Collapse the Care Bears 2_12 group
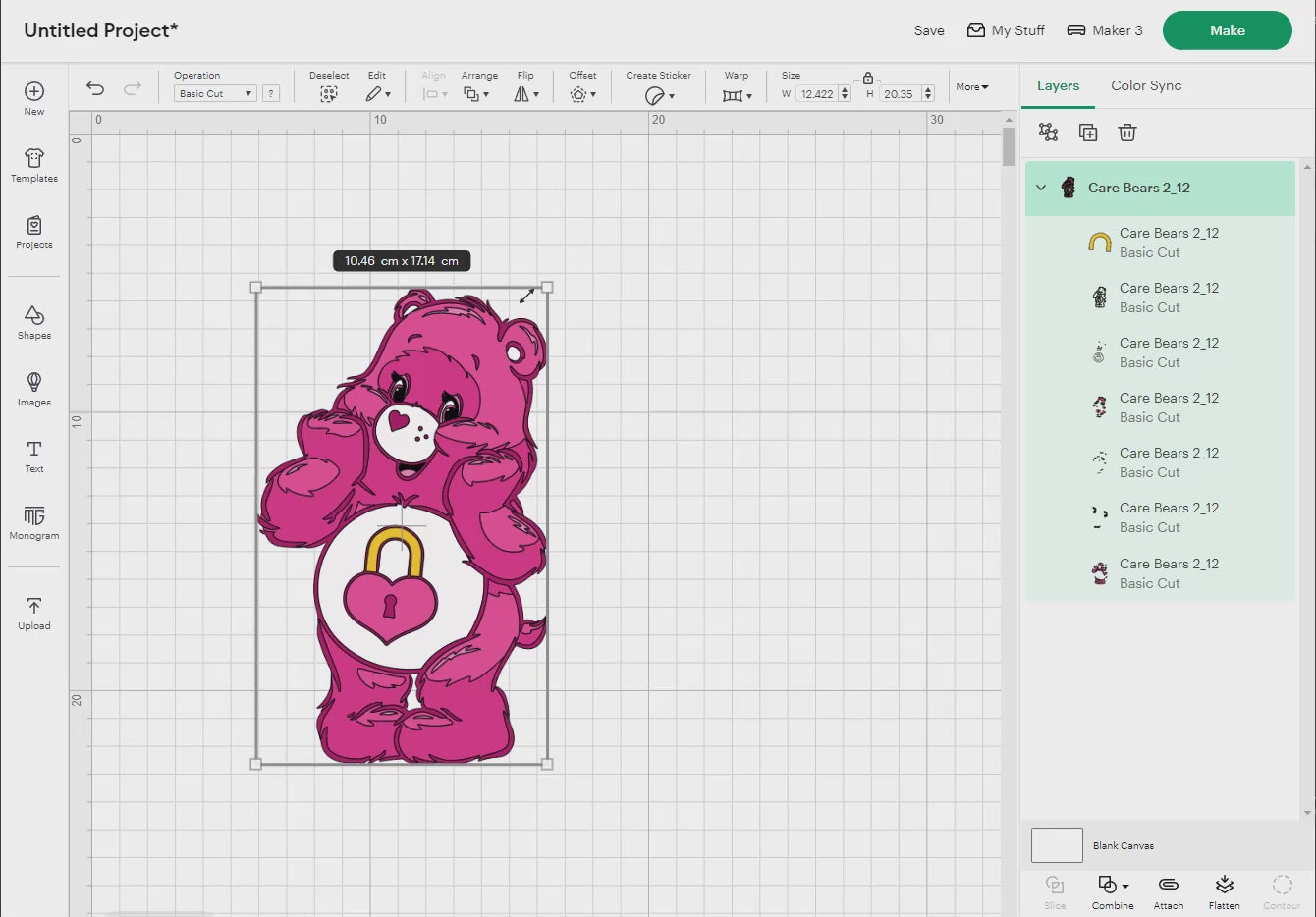The image size is (1316, 917). (1041, 188)
